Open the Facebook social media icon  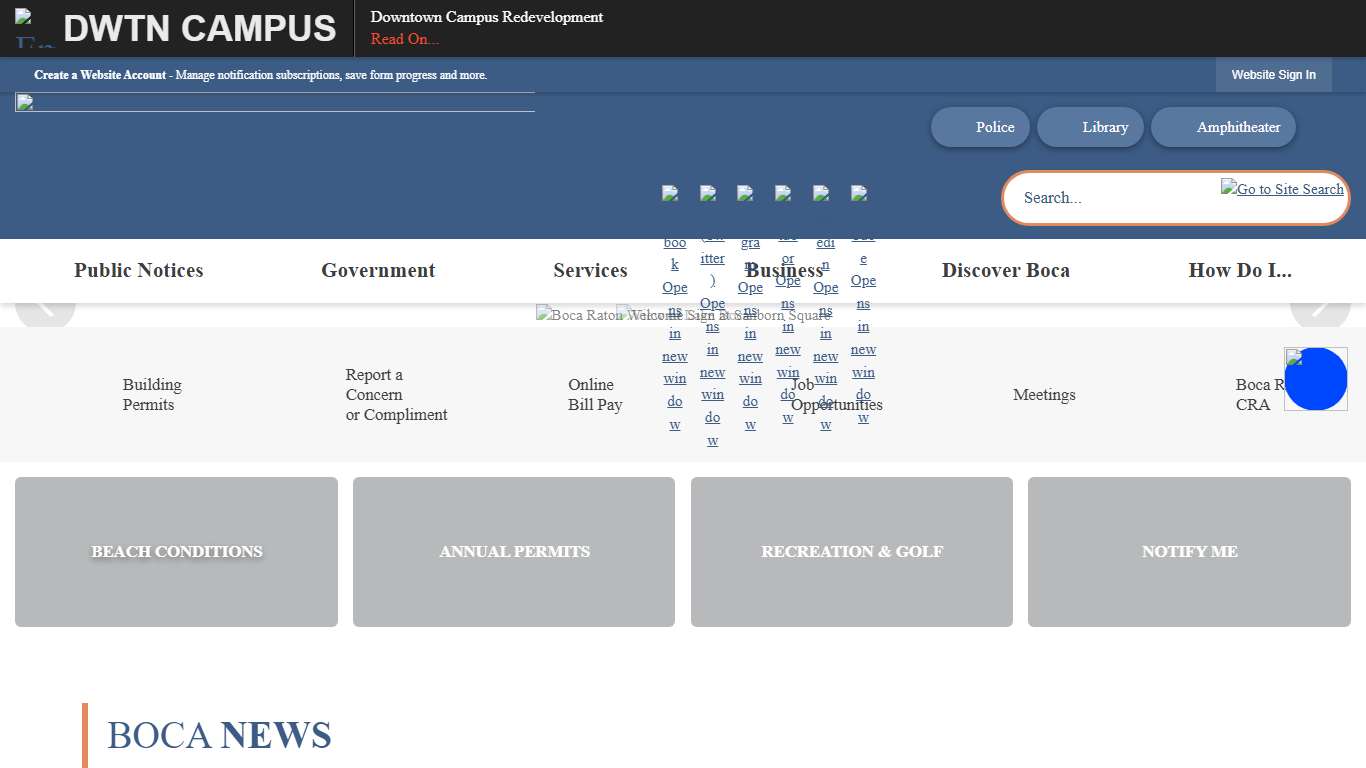pyautogui.click(x=670, y=194)
